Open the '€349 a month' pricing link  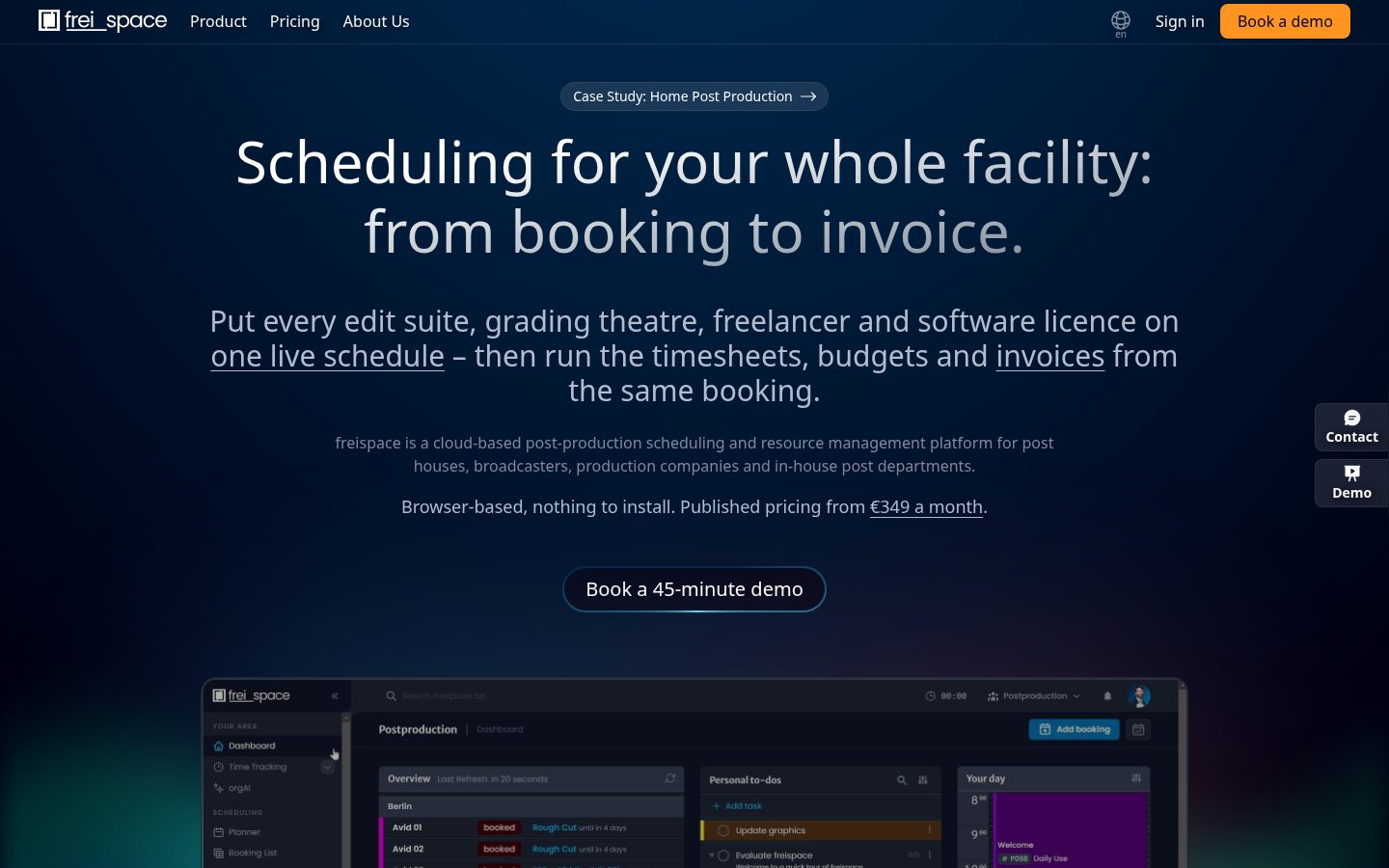pos(926,506)
